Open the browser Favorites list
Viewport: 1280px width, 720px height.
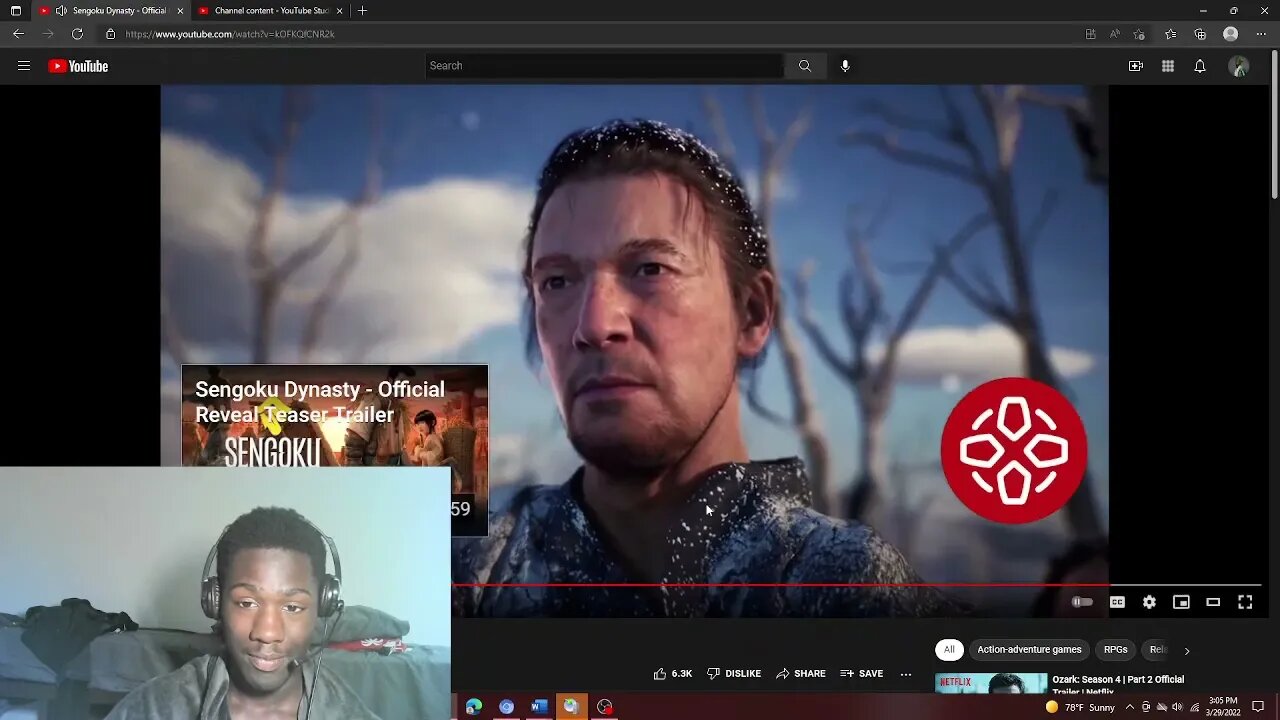coord(1171,34)
